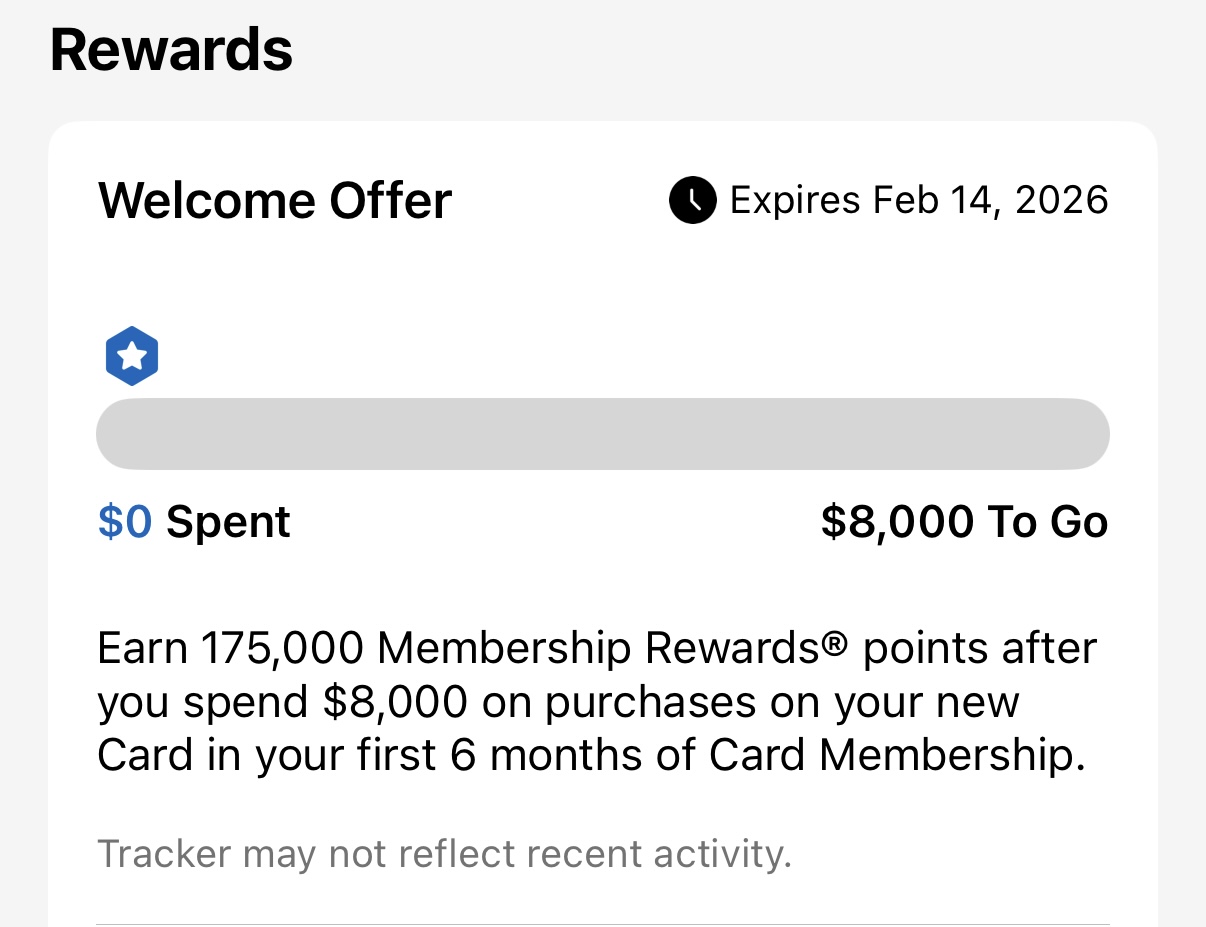Tap the clock icon beside the expiration date
Screen dimensions: 1206x927
[692, 200]
